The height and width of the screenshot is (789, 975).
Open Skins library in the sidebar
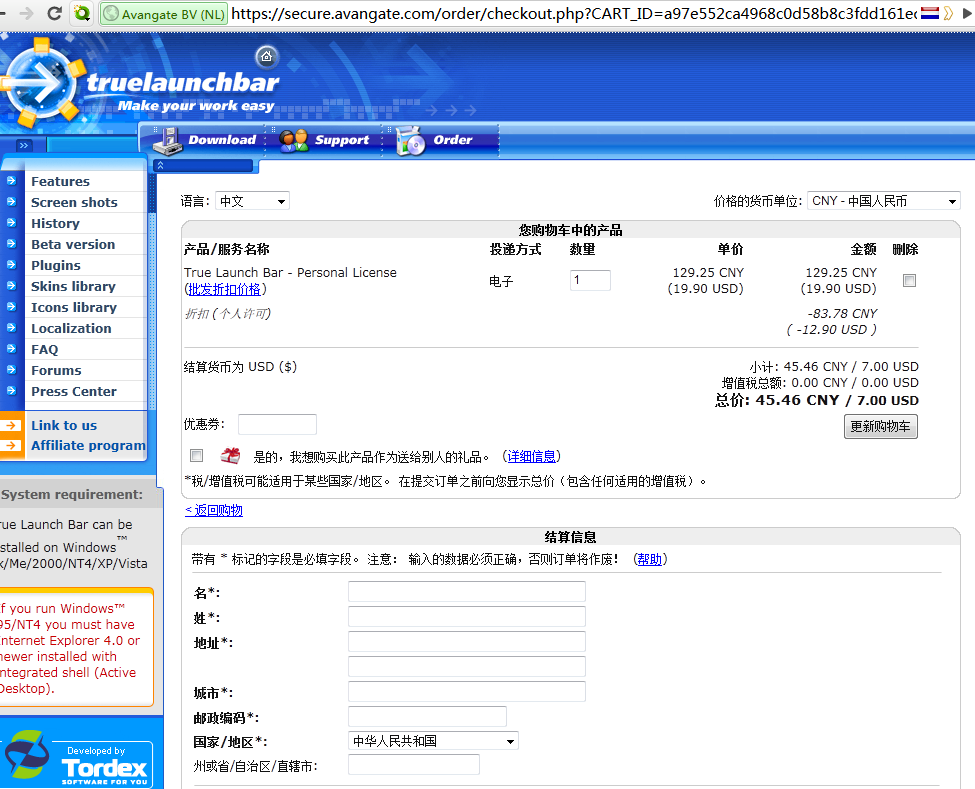[73, 287]
